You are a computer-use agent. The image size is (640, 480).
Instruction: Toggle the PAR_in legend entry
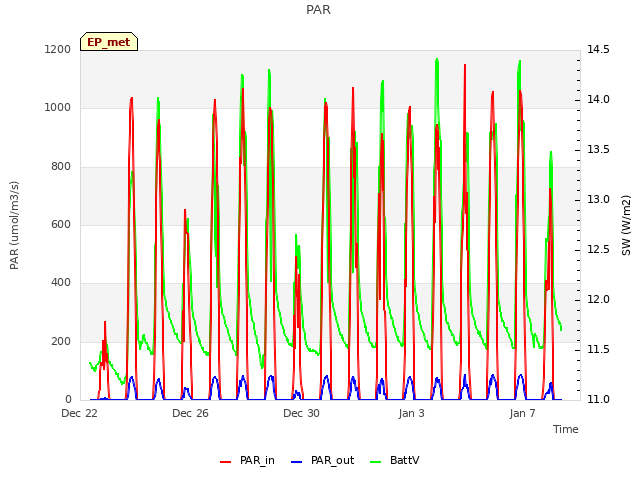point(247,460)
